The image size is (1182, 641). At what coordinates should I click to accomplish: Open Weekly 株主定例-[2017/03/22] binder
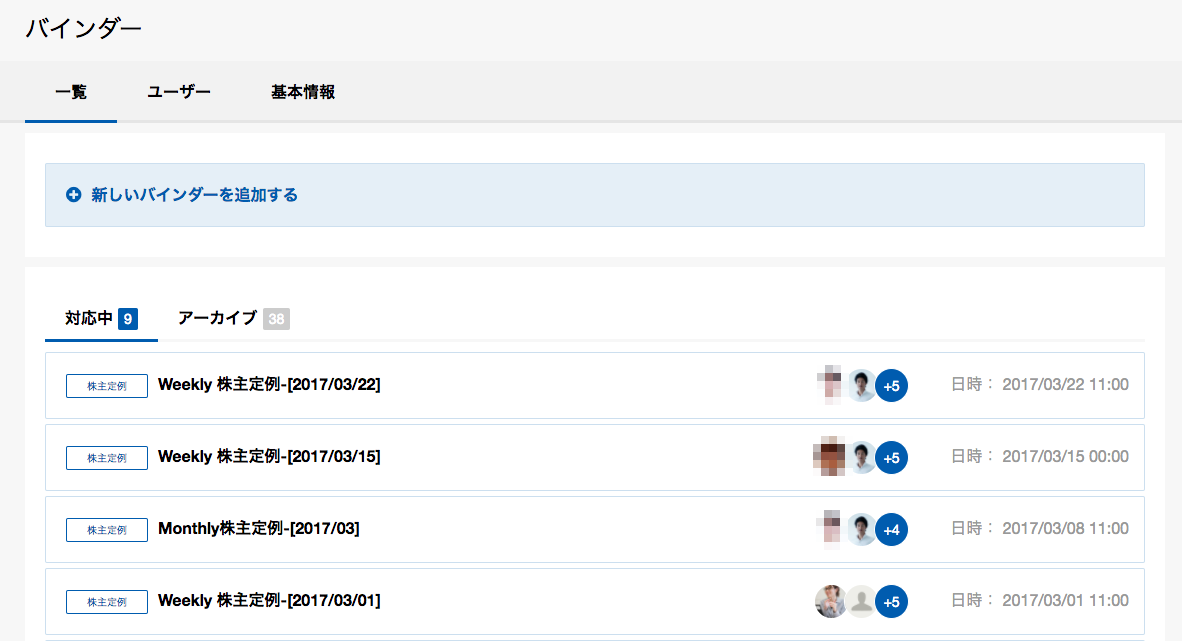tap(269, 385)
